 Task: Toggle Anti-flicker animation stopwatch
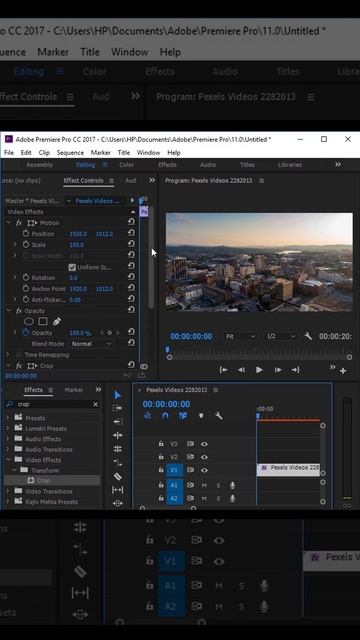(x=26, y=300)
